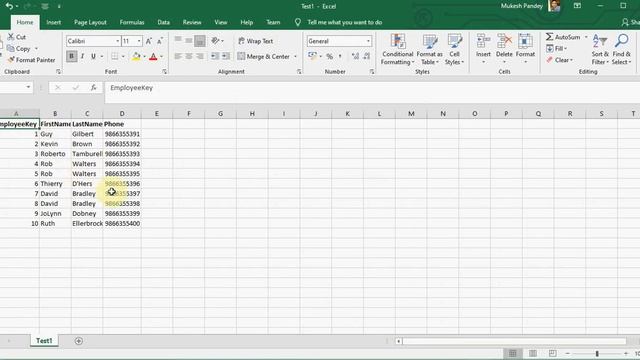640x360 pixels.
Task: Open Font group dialog launcher
Action: (x=164, y=72)
